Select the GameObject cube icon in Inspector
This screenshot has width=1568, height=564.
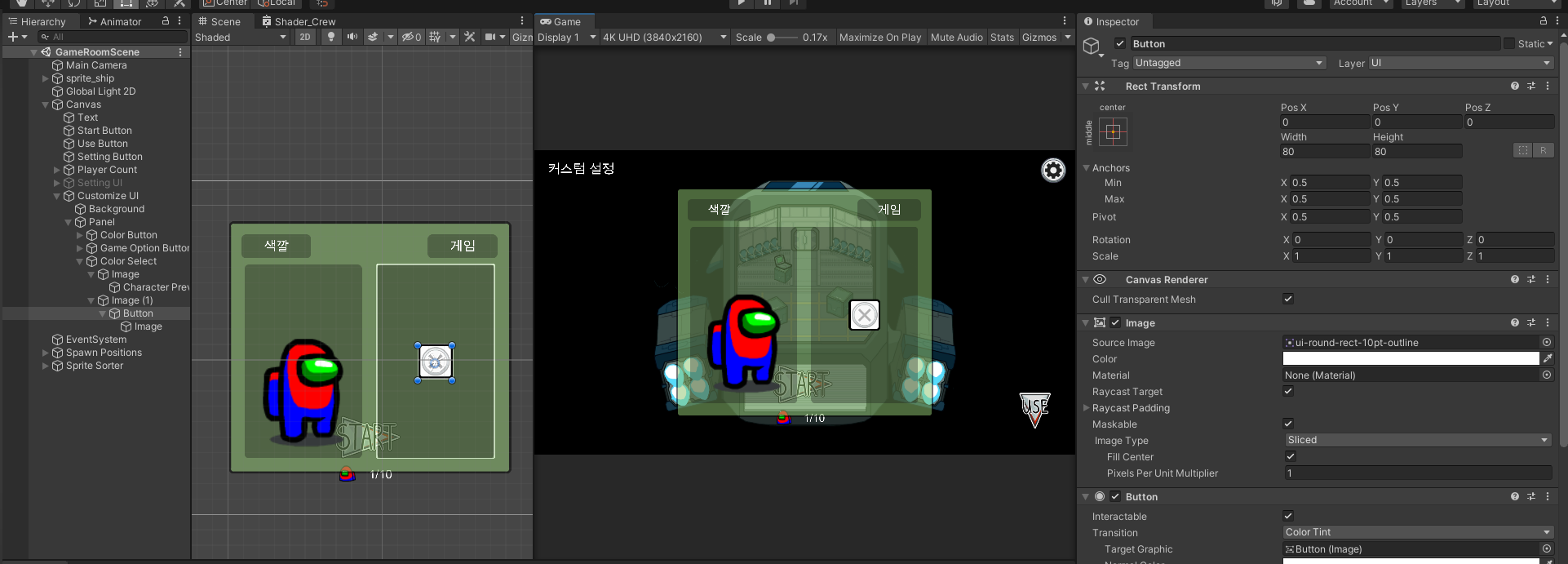tap(1092, 46)
